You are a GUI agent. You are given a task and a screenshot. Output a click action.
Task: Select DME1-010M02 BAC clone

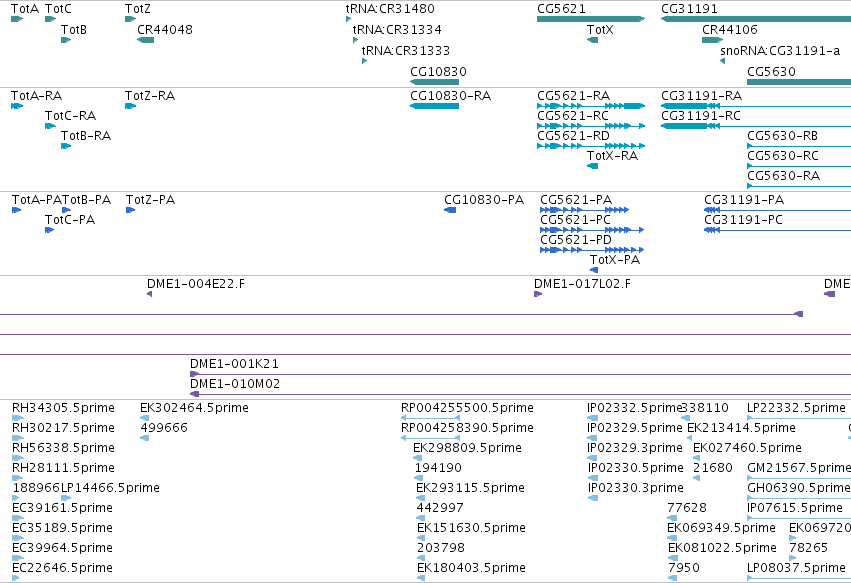(x=520, y=394)
